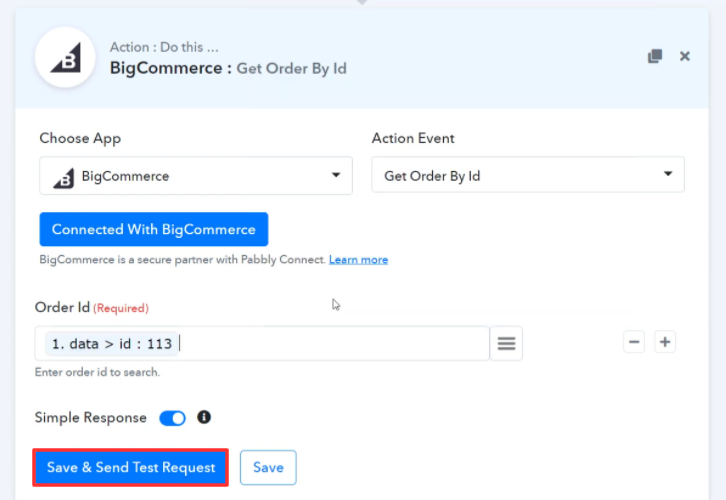This screenshot has width=726, height=500.
Task: Open the hamburger menu beside Order Id
Action: coord(506,344)
